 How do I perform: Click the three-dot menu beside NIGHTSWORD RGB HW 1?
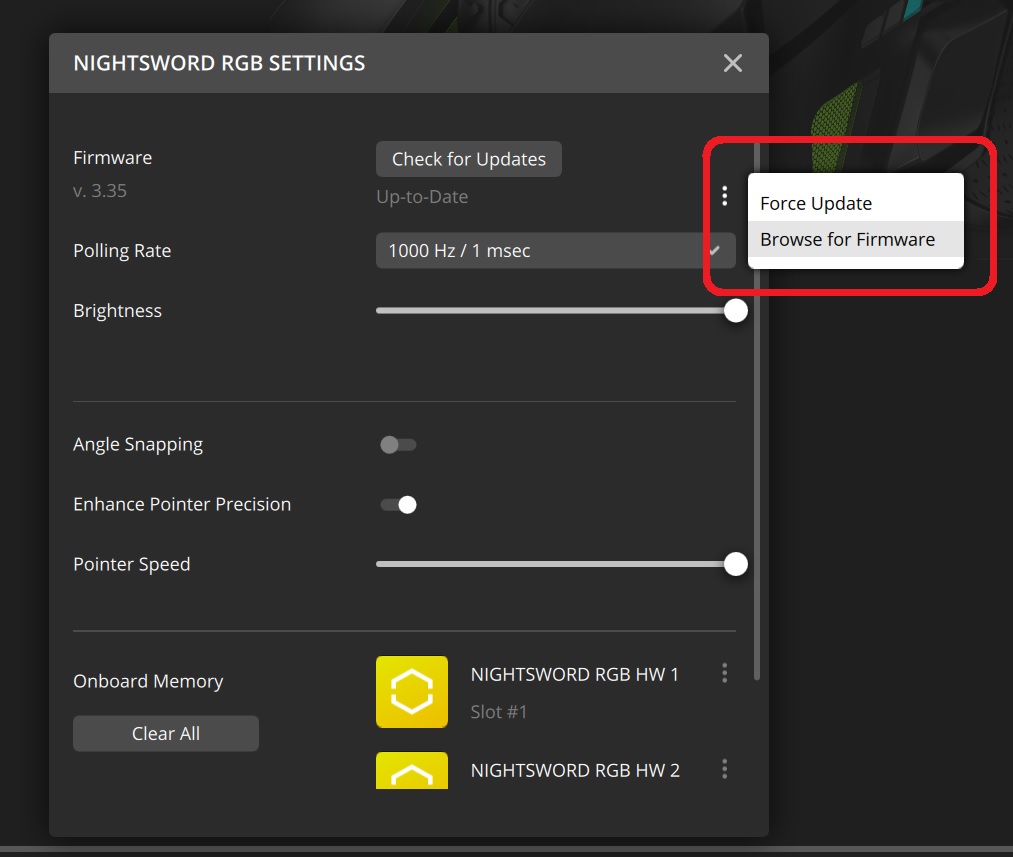pos(724,673)
